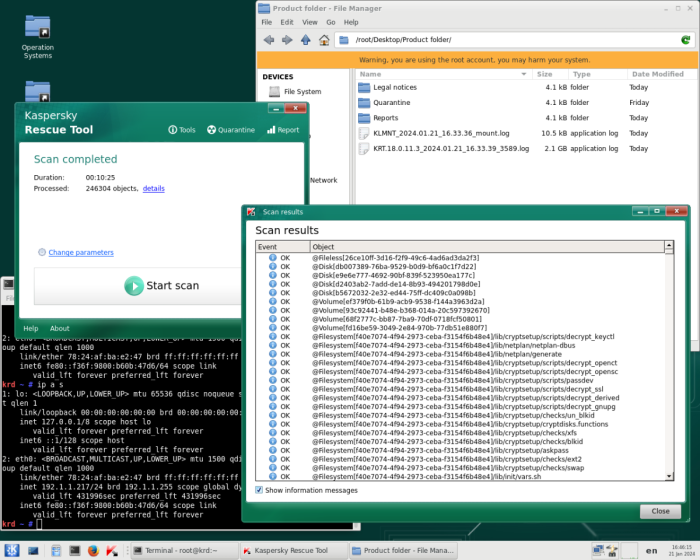
Task: Switch to the Terminal window on the taskbar
Action: coord(184,550)
